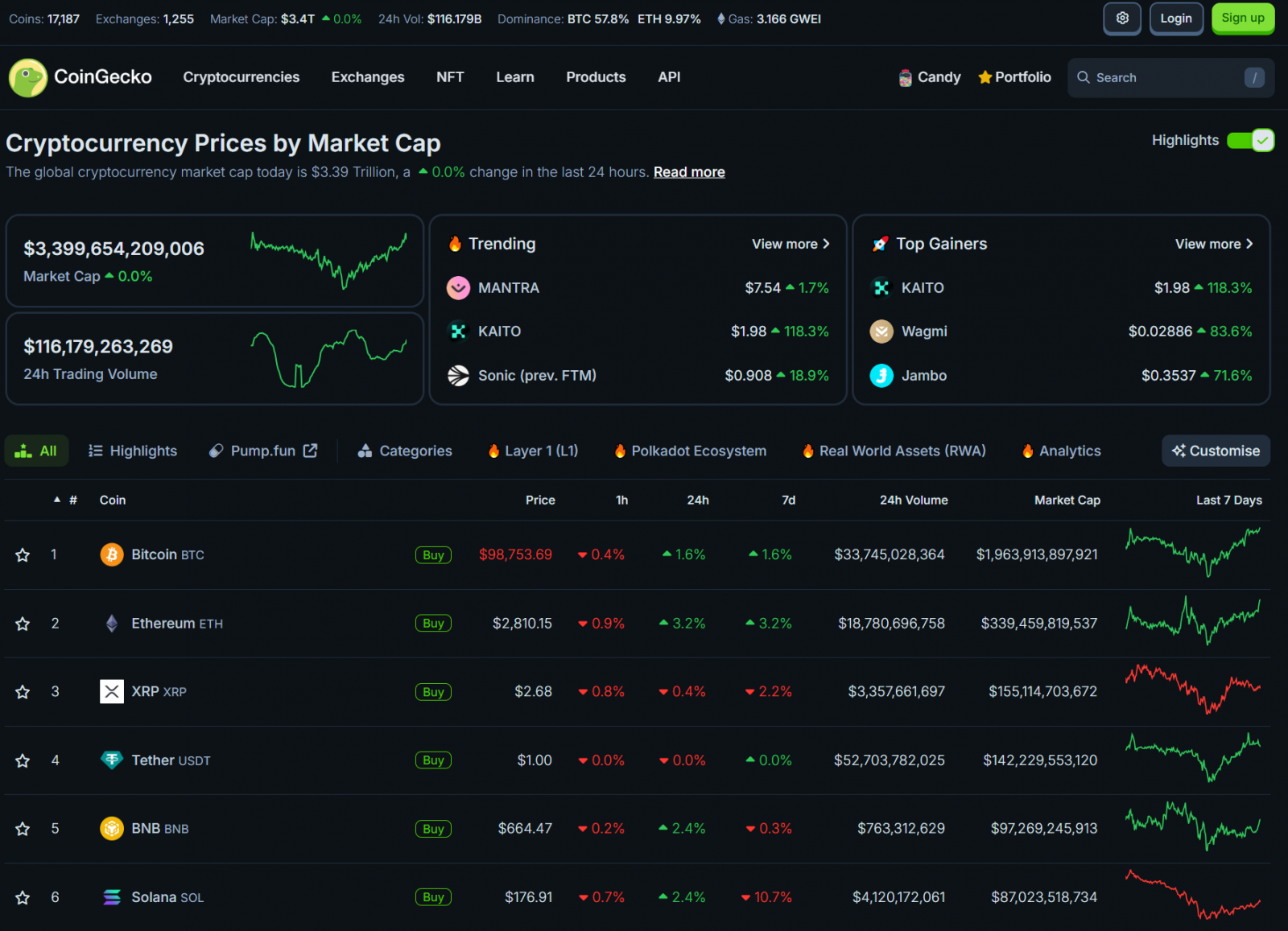Click the KAITO icon in Top Gainers
Image resolution: width=1288 pixels, height=931 pixels.
[x=882, y=288]
